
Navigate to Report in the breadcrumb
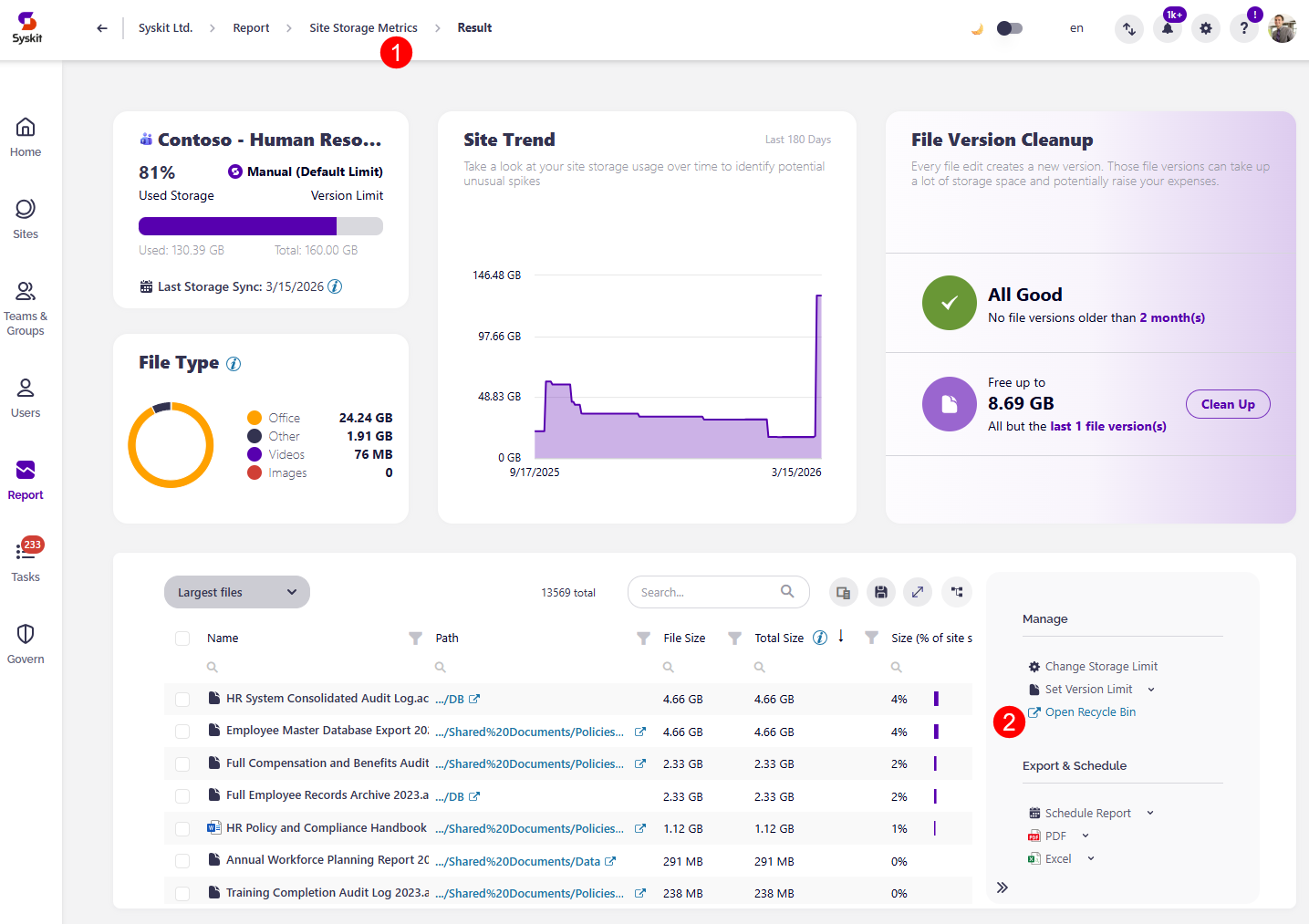(251, 27)
